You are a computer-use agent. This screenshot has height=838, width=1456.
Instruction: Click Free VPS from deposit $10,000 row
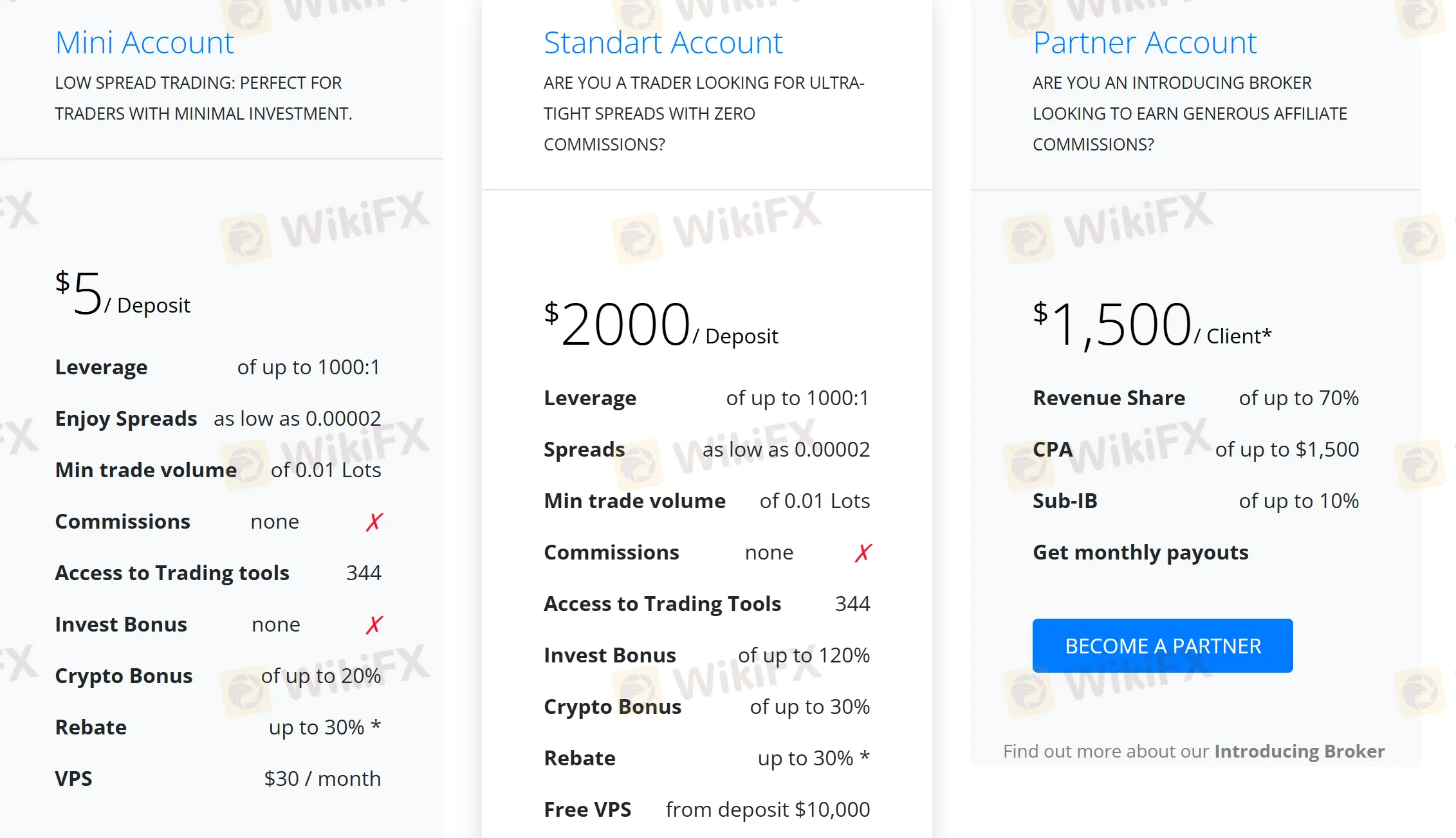(x=706, y=810)
